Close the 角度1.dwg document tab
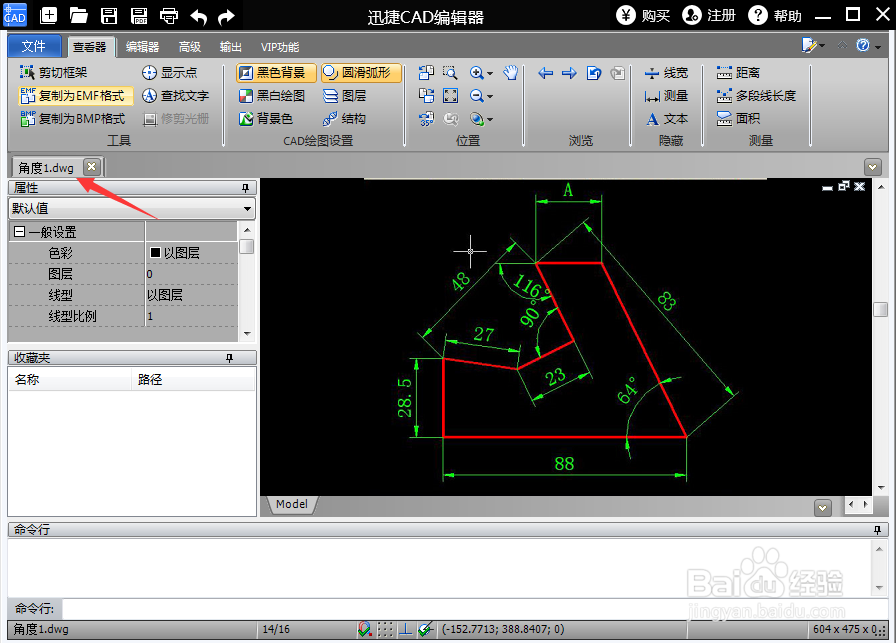 point(91,166)
